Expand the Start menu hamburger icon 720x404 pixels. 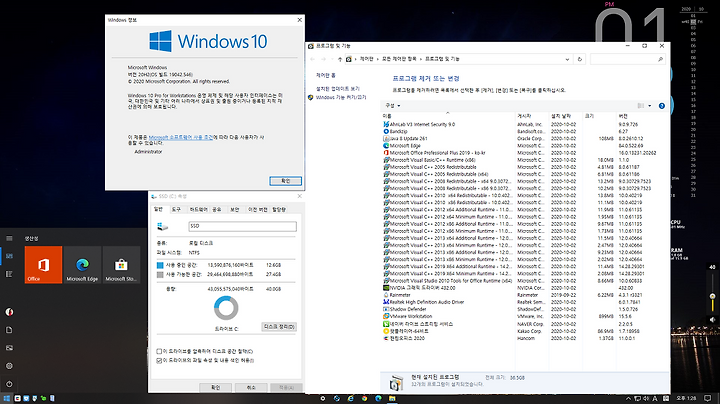9,238
